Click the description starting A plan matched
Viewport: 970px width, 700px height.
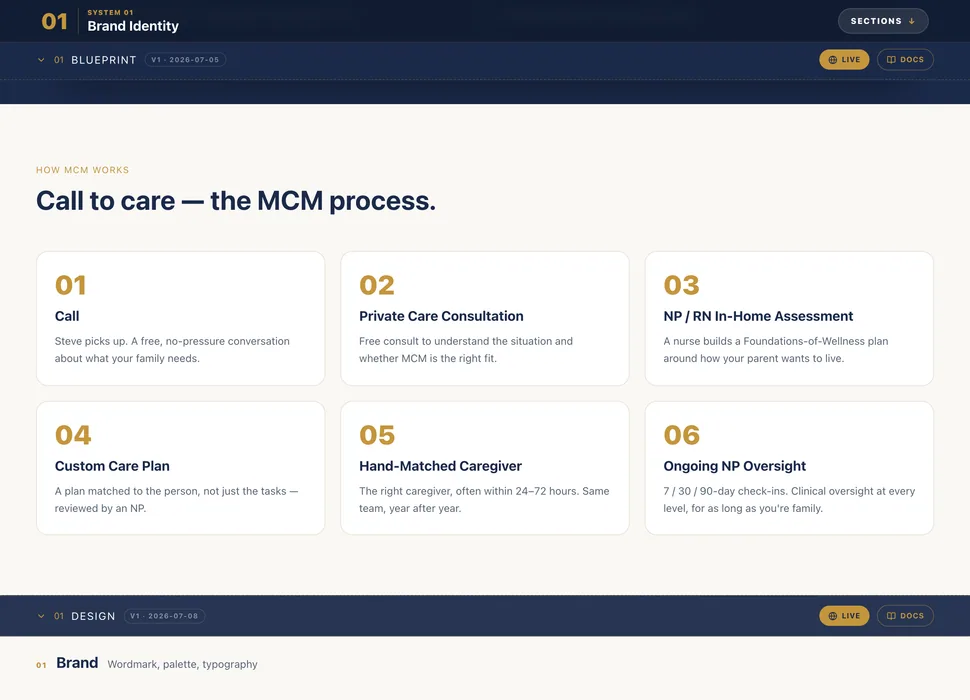coord(176,500)
